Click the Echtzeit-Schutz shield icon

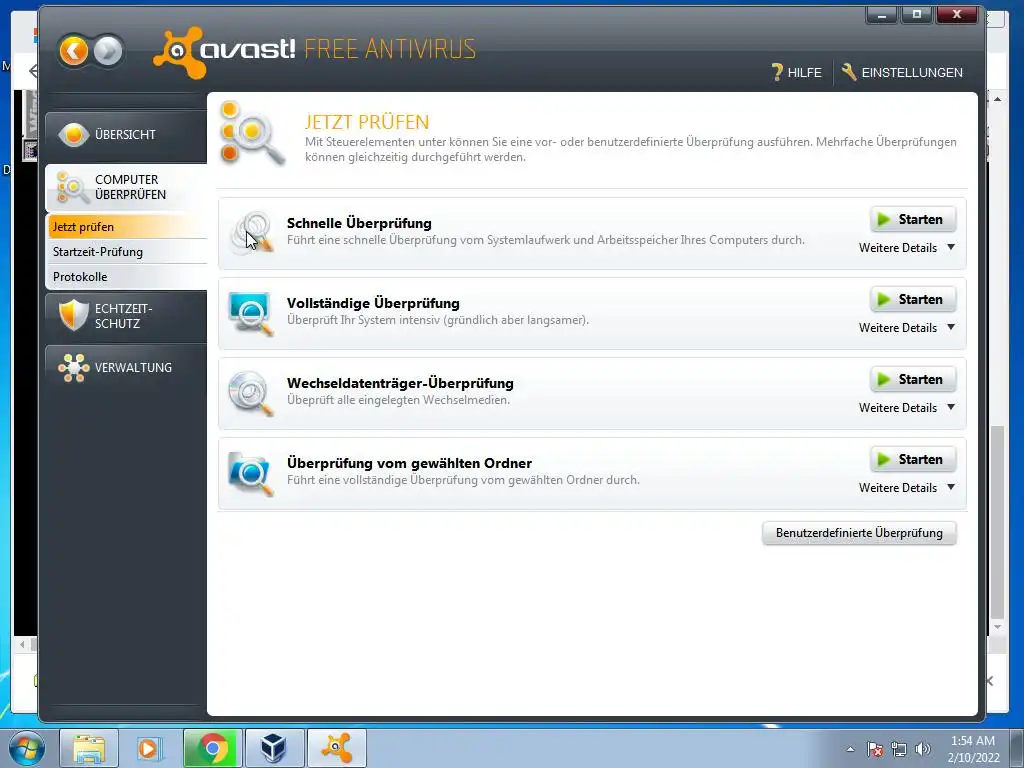tap(73, 315)
